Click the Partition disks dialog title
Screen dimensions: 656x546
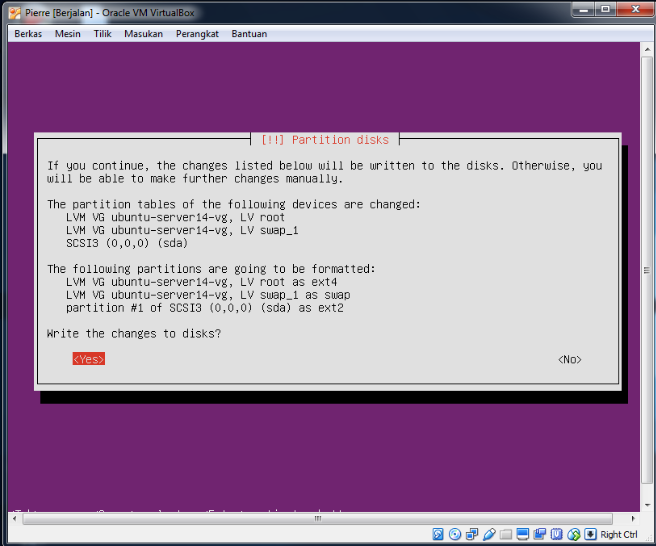pos(325,140)
